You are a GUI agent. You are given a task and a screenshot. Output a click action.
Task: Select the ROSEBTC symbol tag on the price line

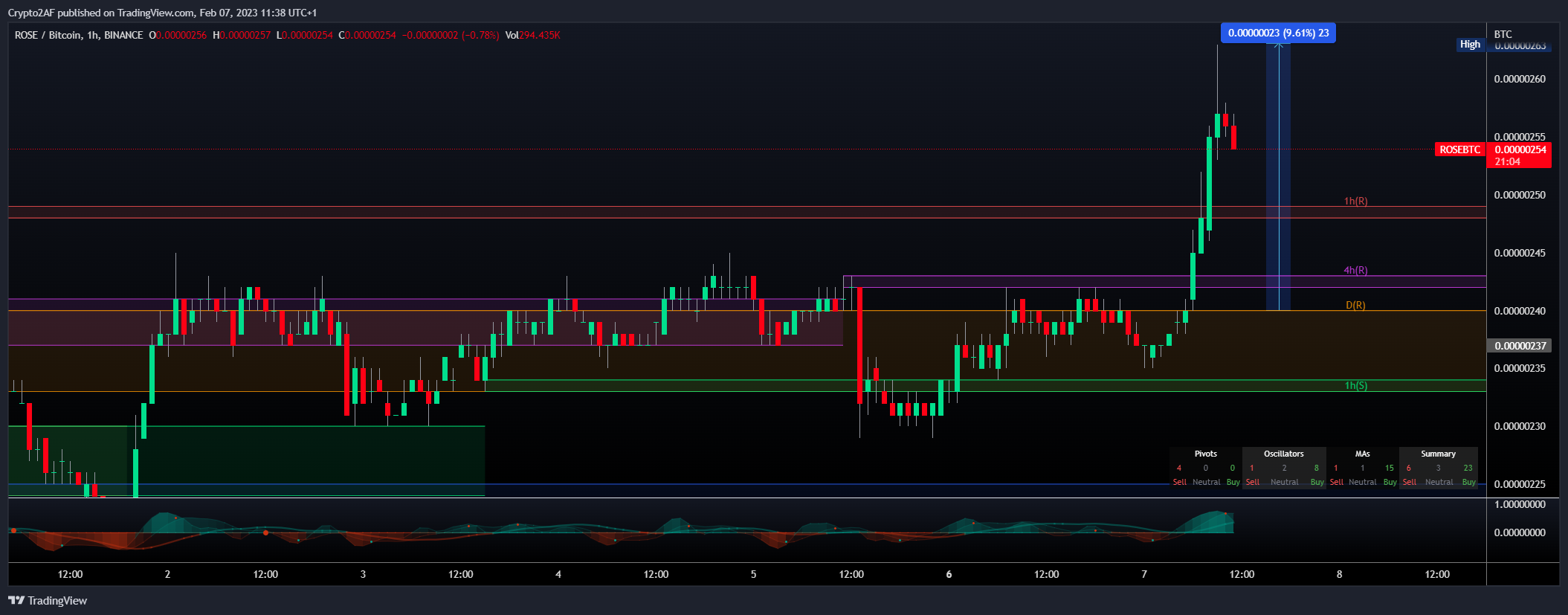[1459, 149]
